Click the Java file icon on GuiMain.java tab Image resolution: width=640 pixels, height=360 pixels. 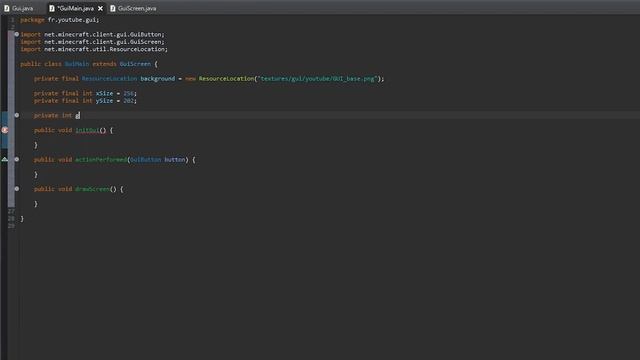52,8
